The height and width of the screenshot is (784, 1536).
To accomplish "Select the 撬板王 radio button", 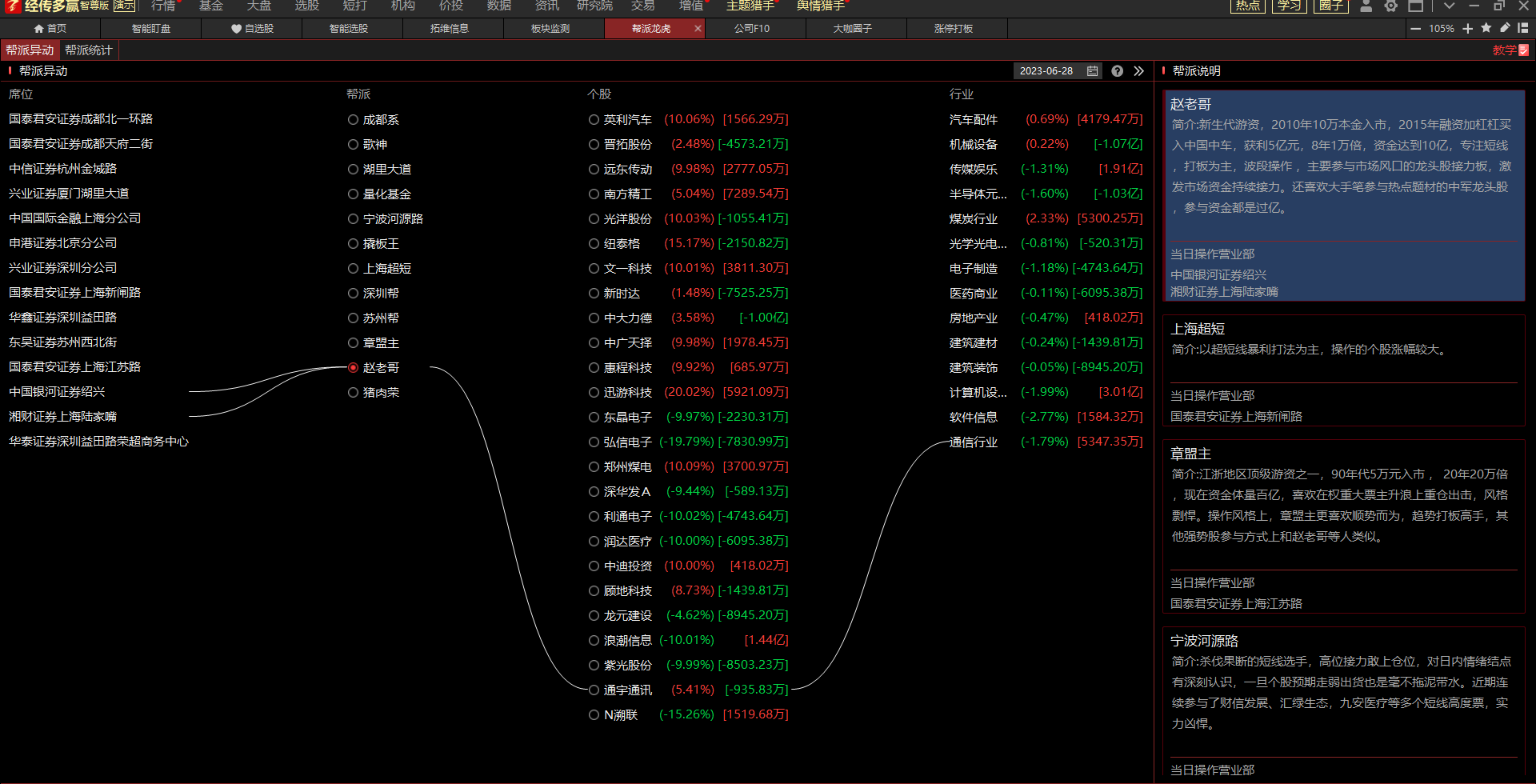I will tap(353, 244).
